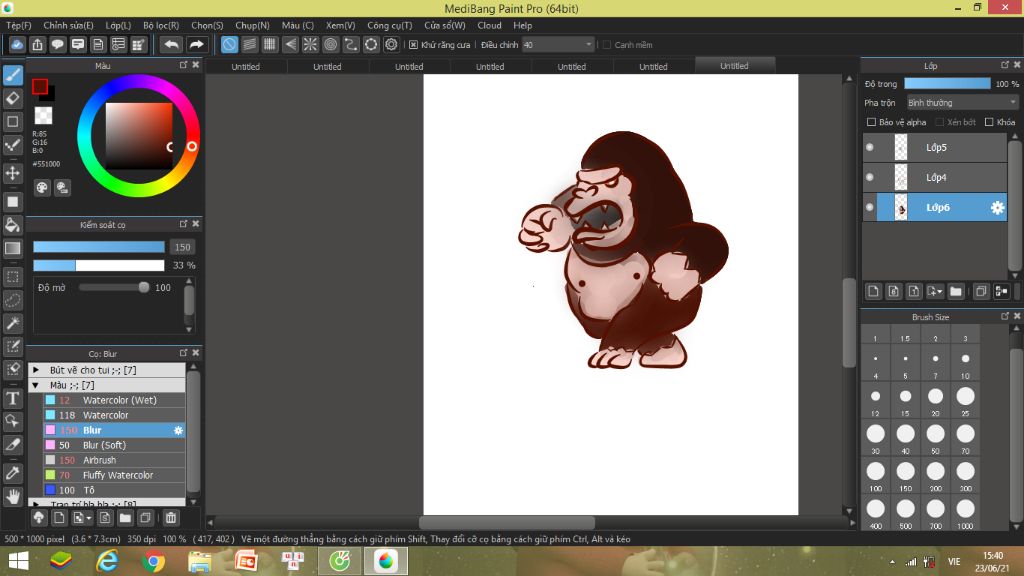Select the Blur (Soft) brush

(114, 445)
